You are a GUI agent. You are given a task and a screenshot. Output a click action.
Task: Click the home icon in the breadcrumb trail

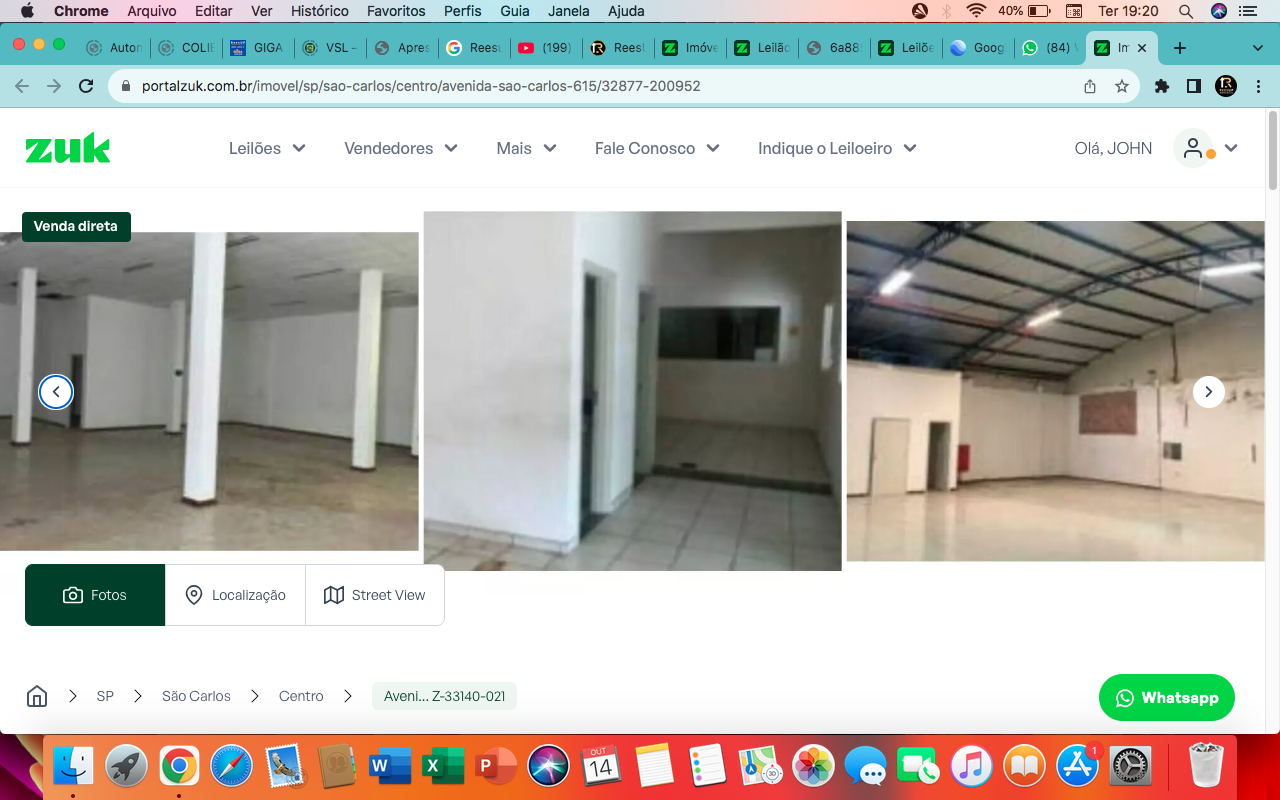[37, 695]
